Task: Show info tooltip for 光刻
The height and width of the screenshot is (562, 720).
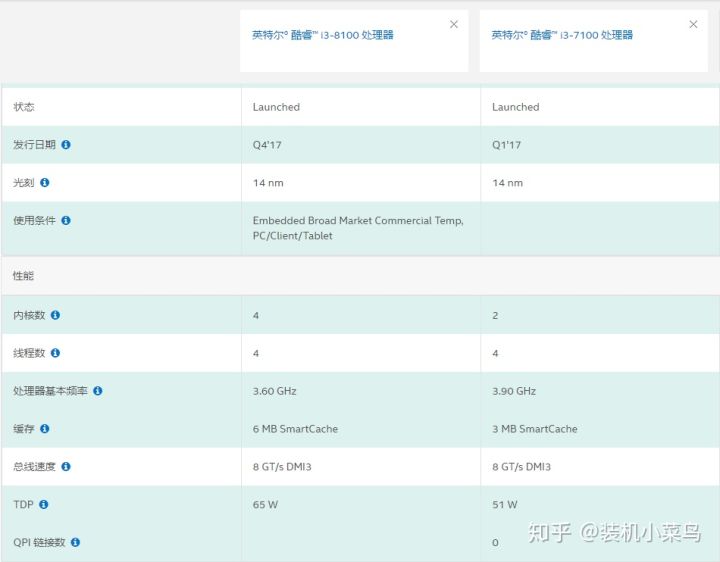Action: 45,183
